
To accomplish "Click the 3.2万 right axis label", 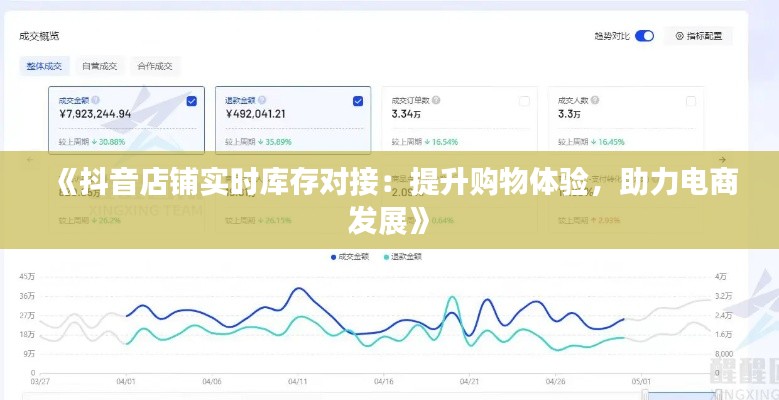I will click(x=723, y=296).
